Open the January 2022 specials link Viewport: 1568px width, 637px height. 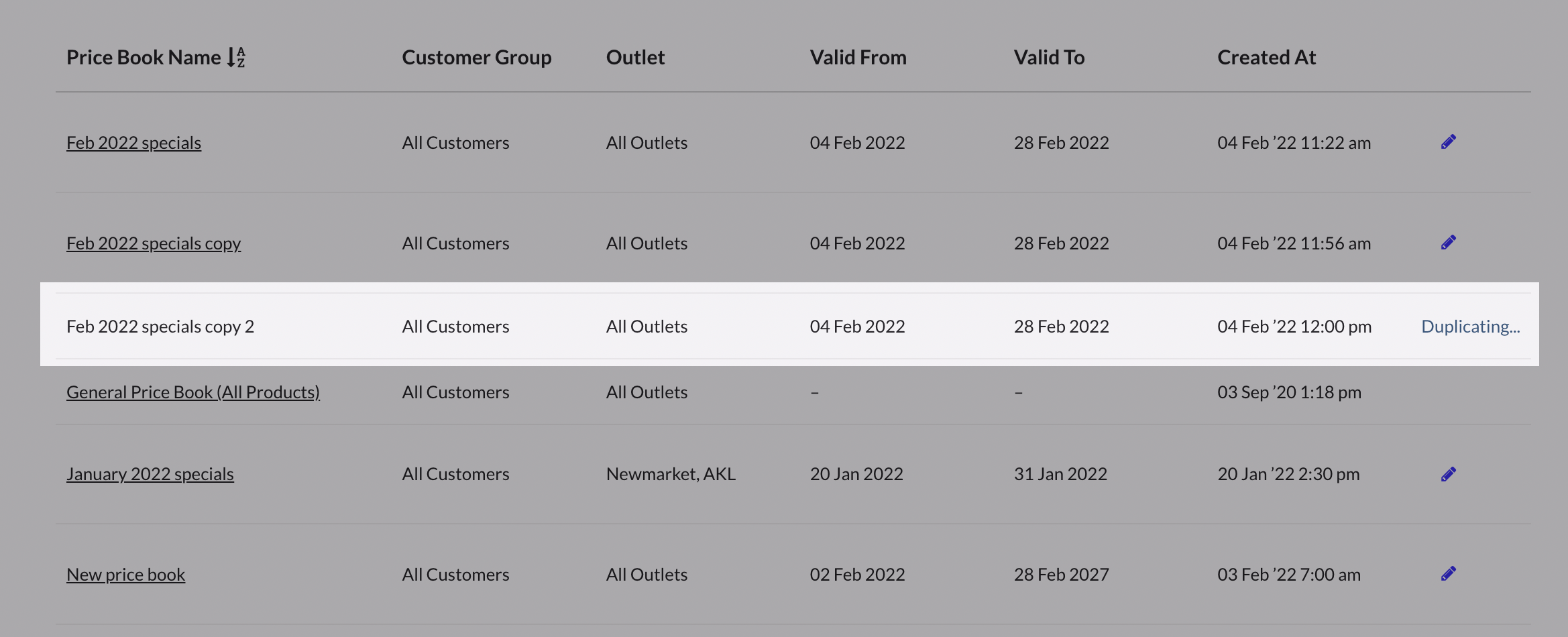(x=150, y=474)
